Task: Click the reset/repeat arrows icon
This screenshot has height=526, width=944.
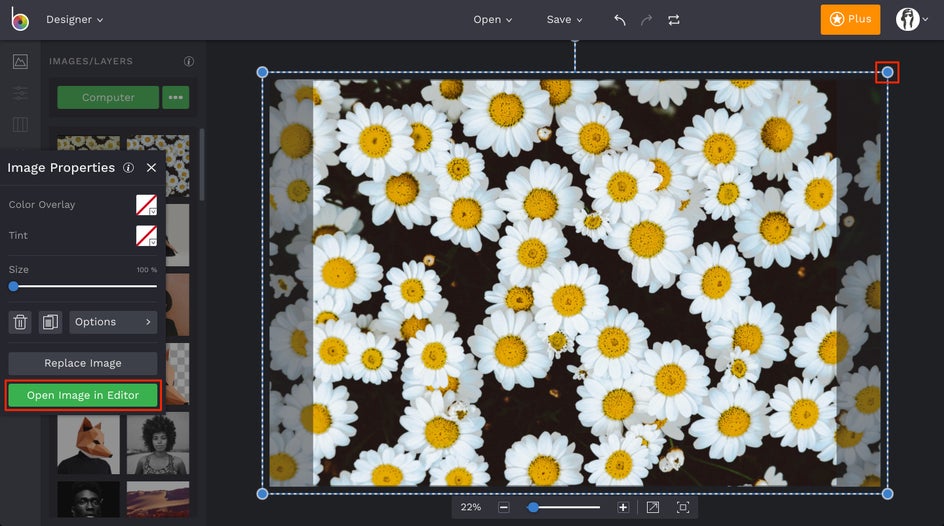Action: (x=673, y=20)
